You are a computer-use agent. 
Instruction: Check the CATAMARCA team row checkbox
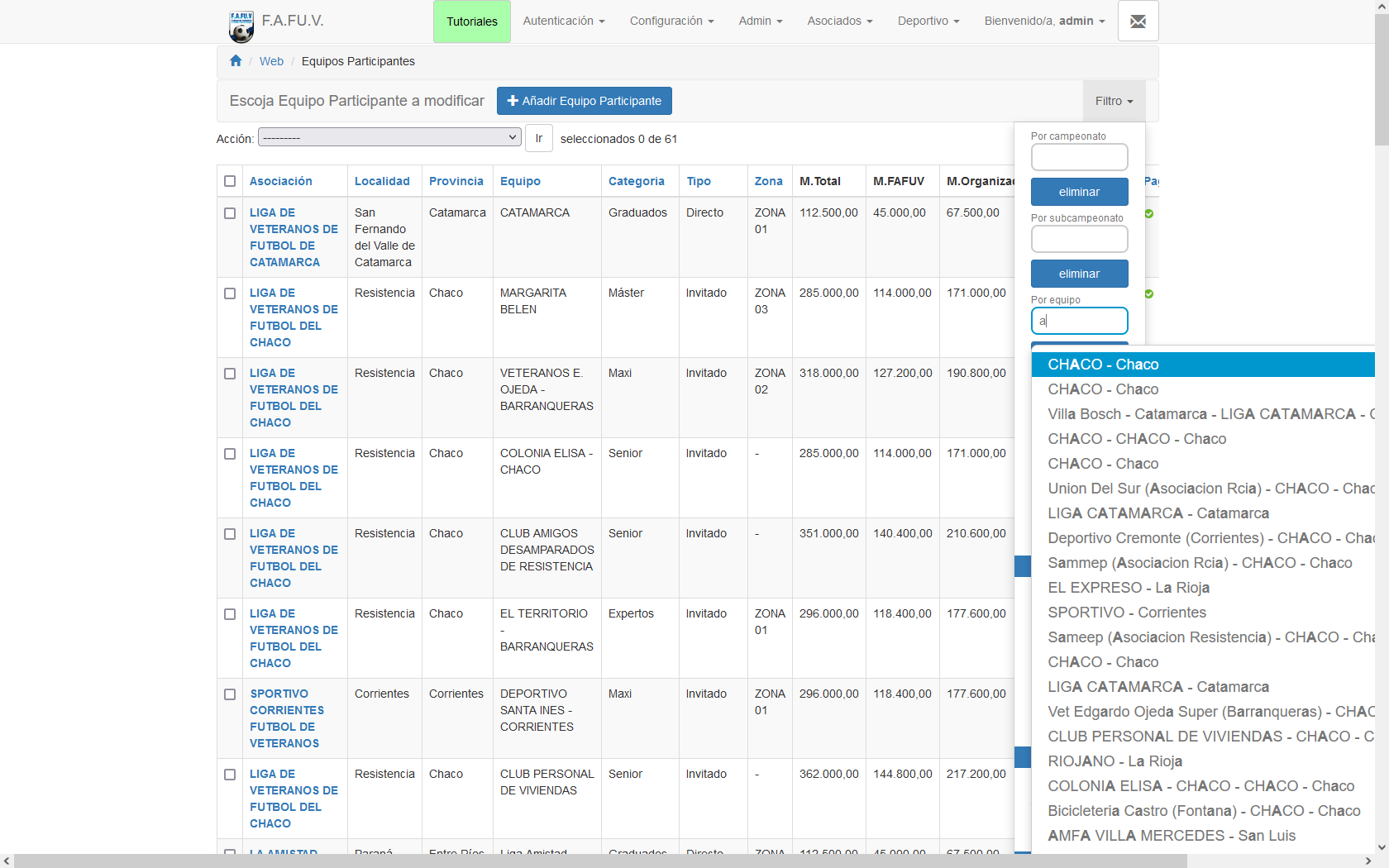pos(230,213)
